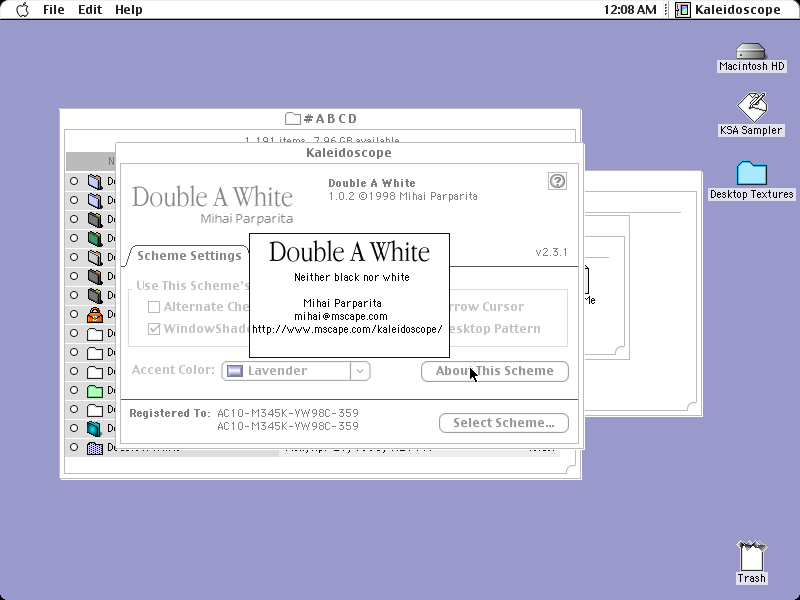Click the 'Neither black nor white' tagline

352,278
